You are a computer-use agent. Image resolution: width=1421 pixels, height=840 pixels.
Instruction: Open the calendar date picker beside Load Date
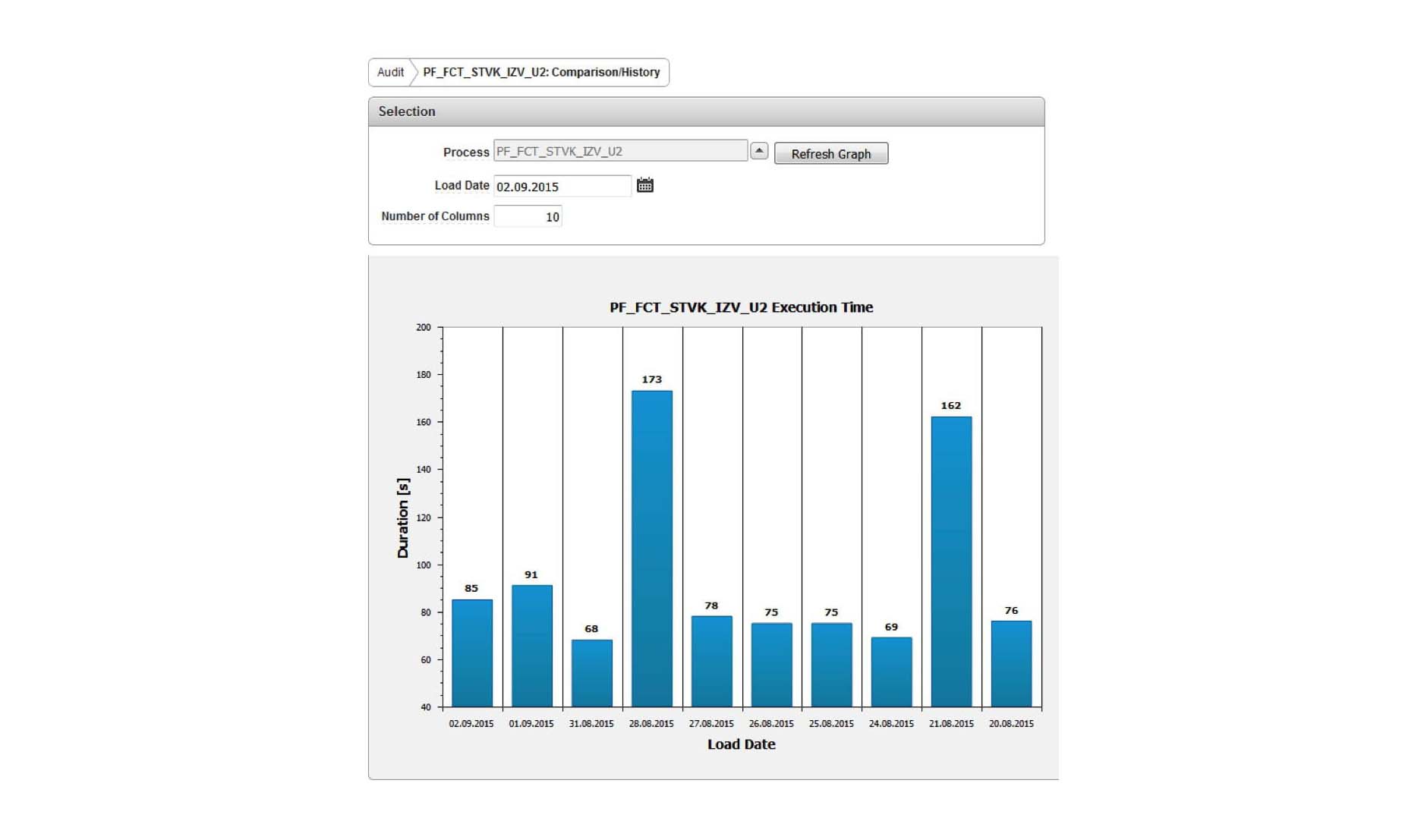[646, 184]
